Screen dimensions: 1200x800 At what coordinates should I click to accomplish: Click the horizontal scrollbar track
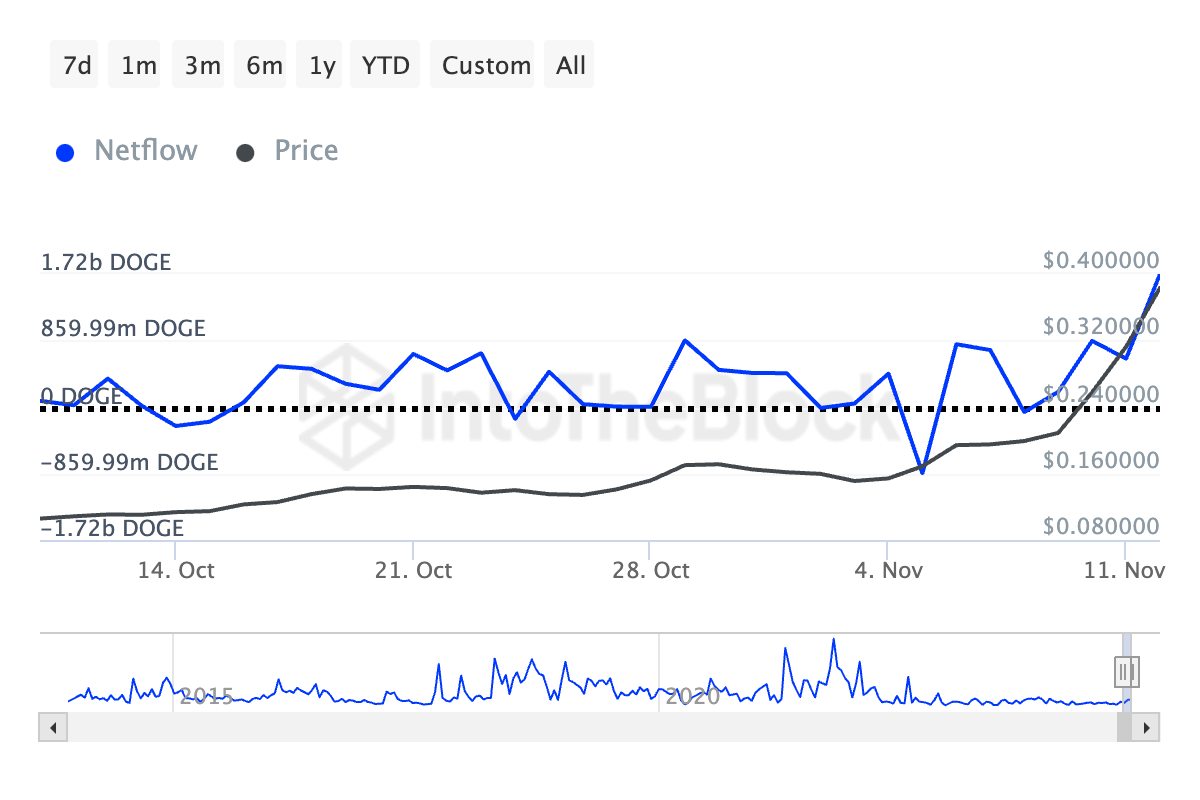pos(580,727)
